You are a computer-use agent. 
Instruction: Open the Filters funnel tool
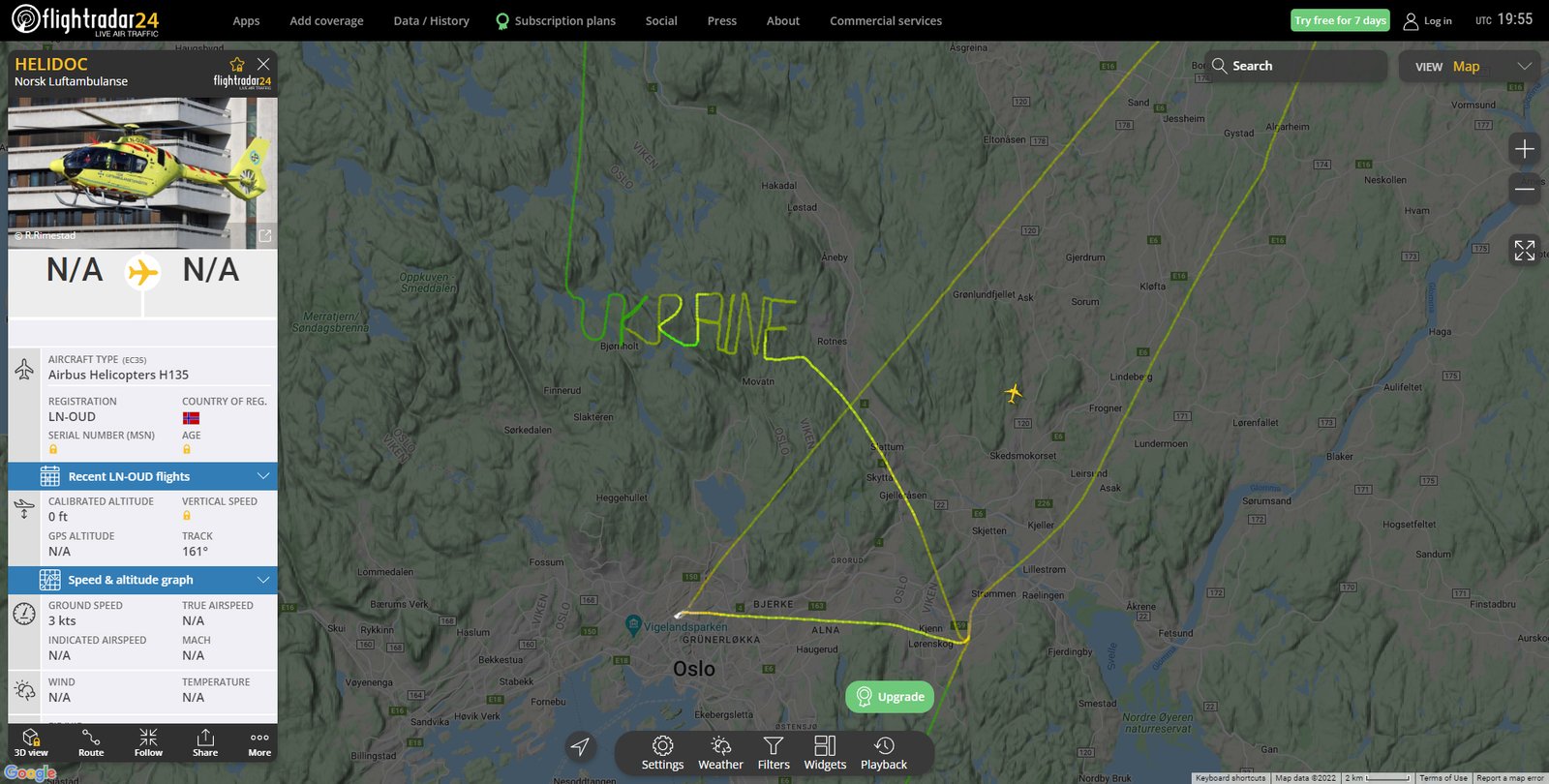click(x=774, y=753)
